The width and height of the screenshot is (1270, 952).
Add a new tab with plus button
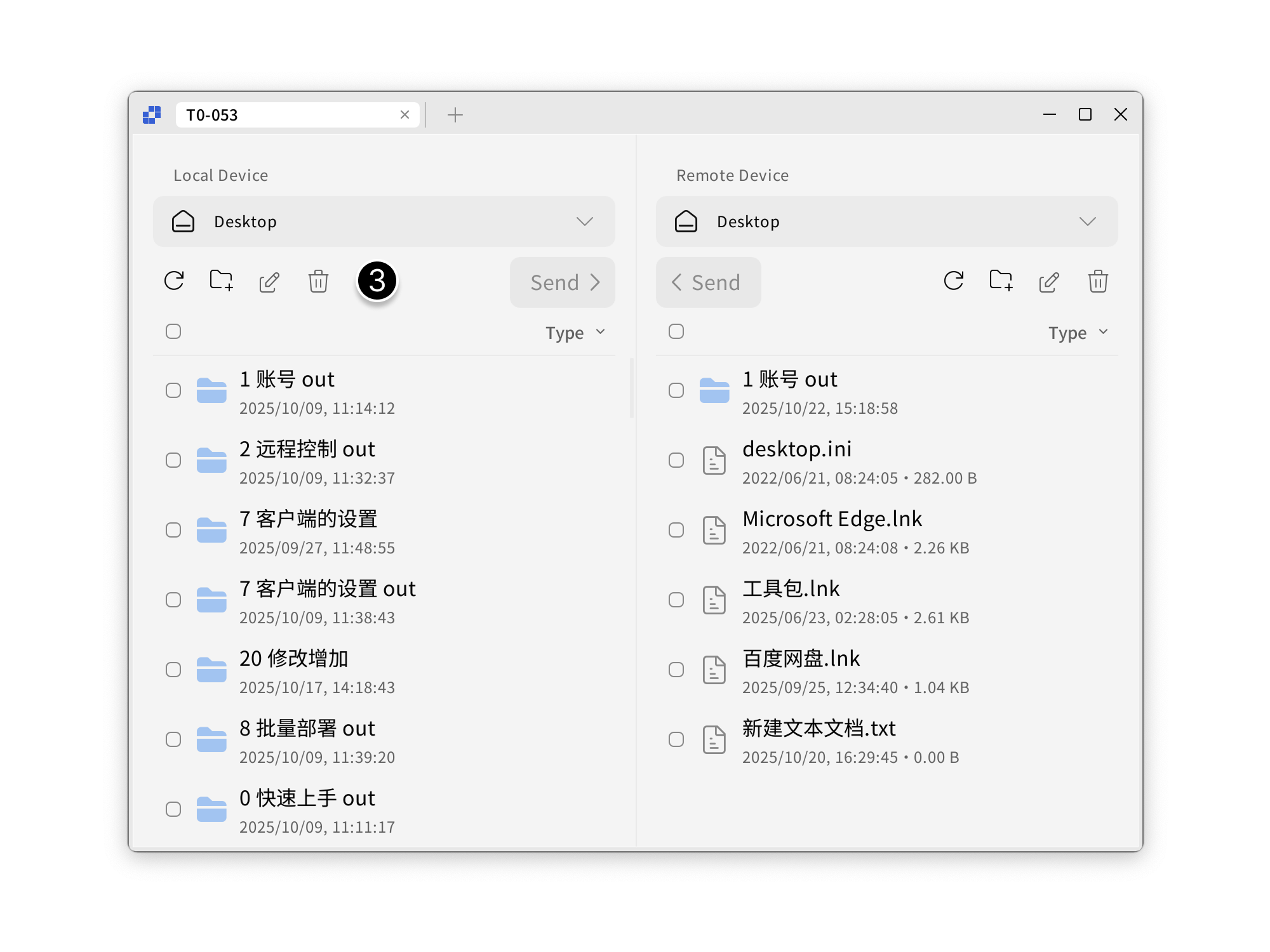click(455, 115)
